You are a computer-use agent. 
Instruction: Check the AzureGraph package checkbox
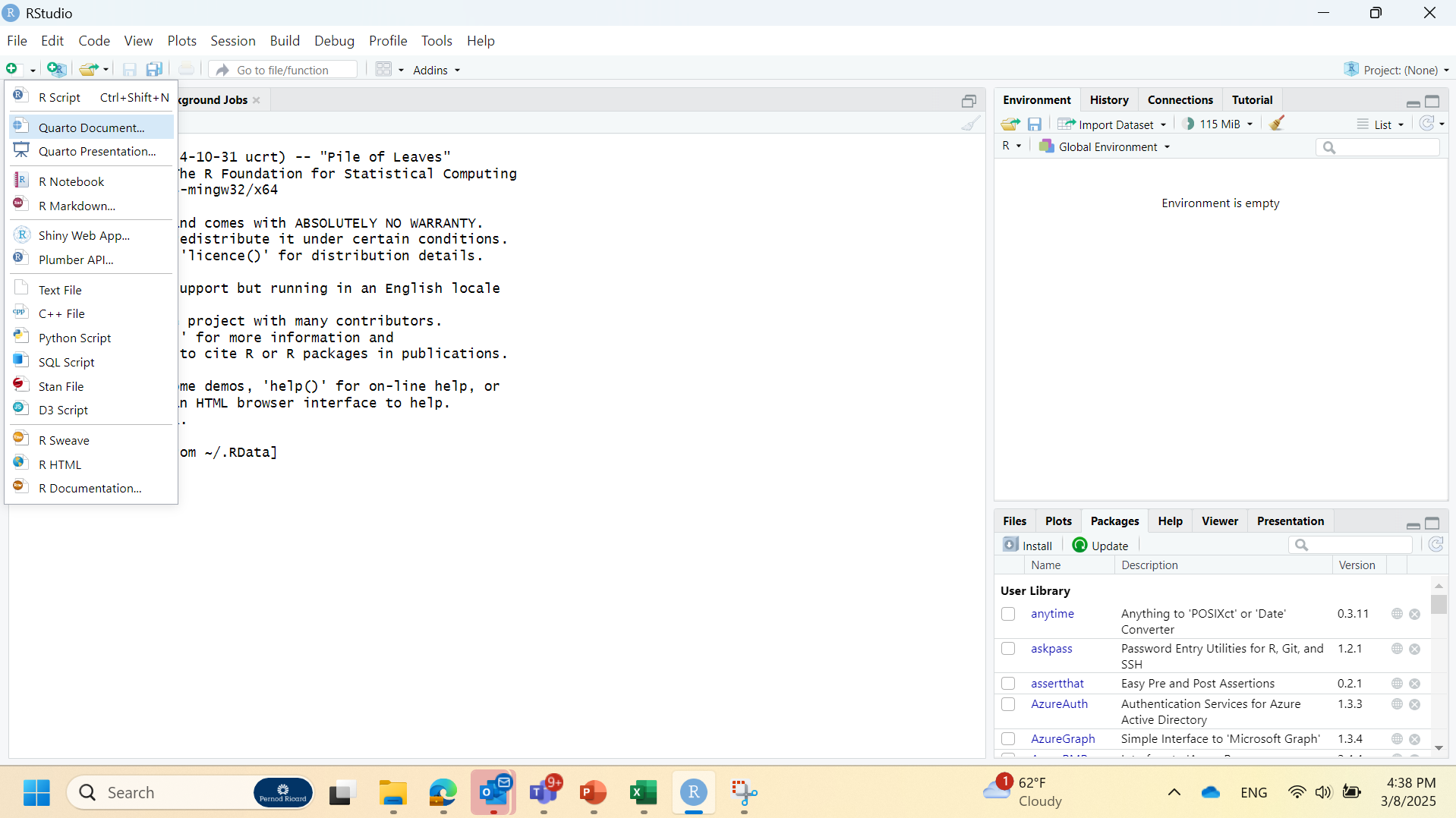tap(1008, 739)
